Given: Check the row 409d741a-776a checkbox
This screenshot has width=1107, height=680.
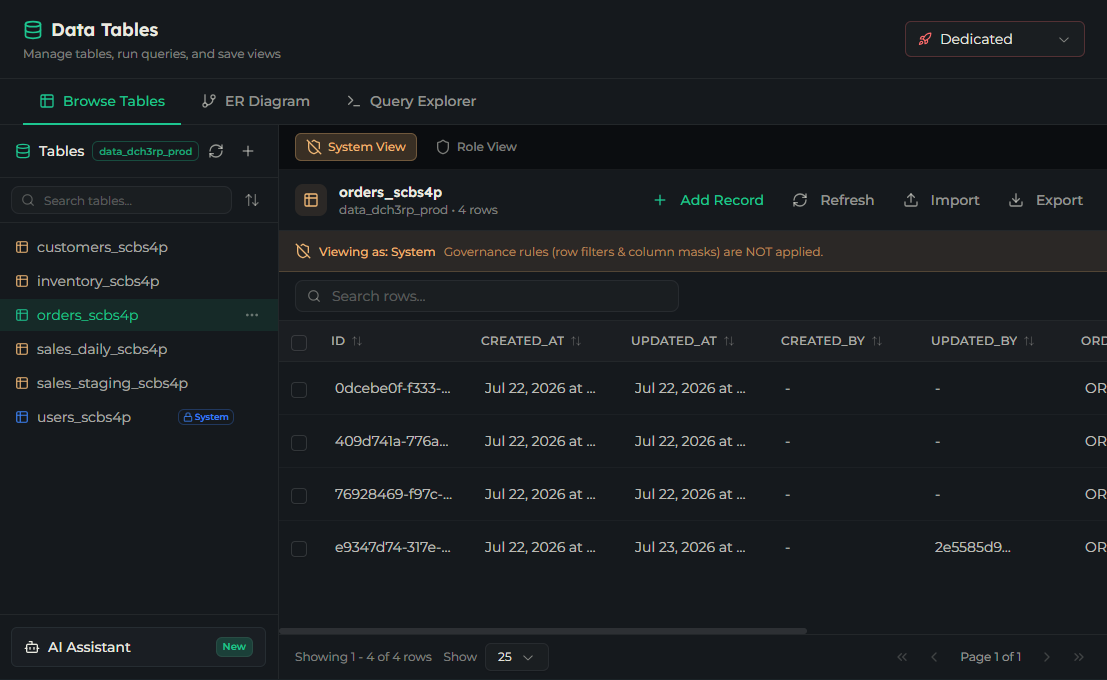Looking at the screenshot, I should (x=299, y=442).
